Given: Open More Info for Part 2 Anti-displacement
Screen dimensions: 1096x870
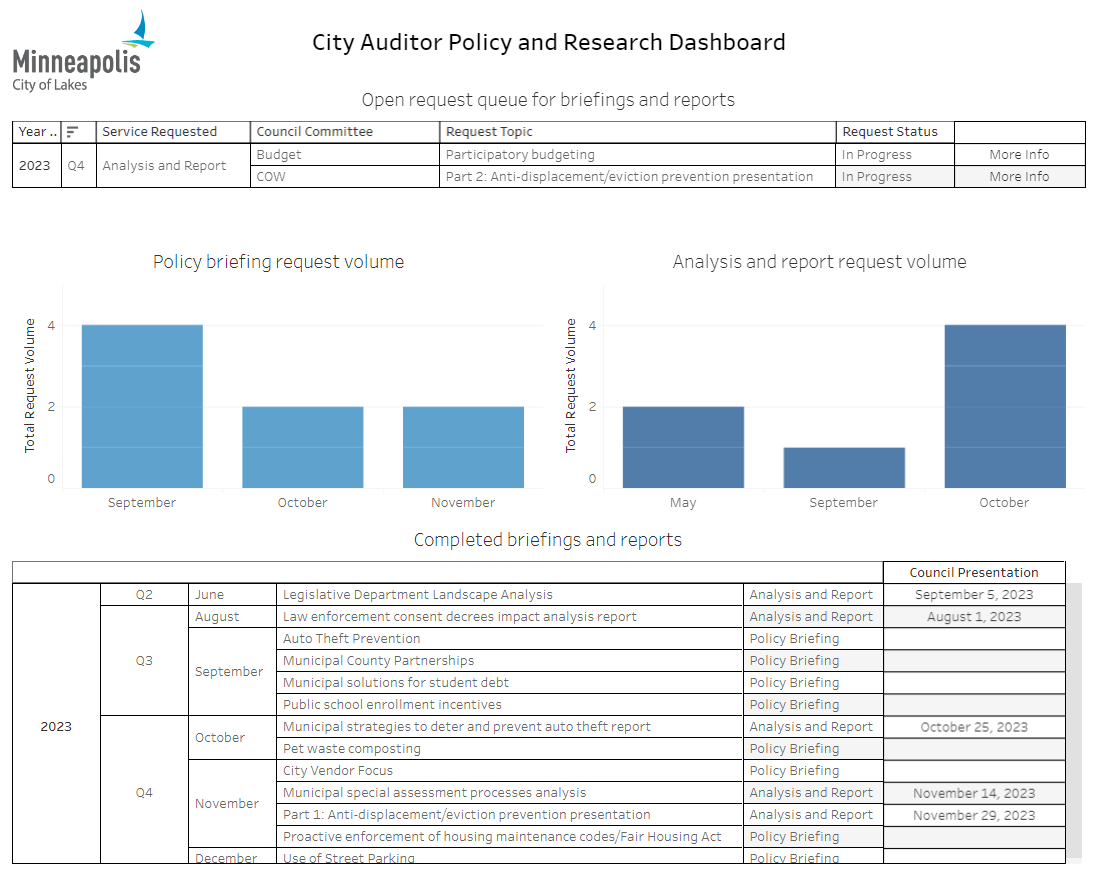Looking at the screenshot, I should [1019, 177].
